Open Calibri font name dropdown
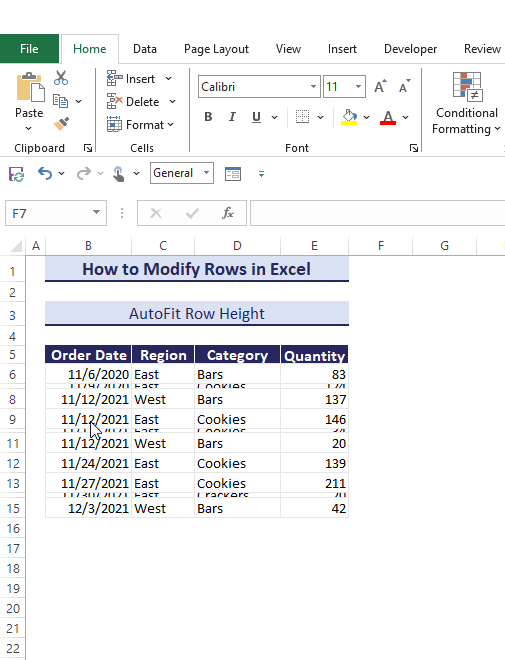 click(x=313, y=87)
